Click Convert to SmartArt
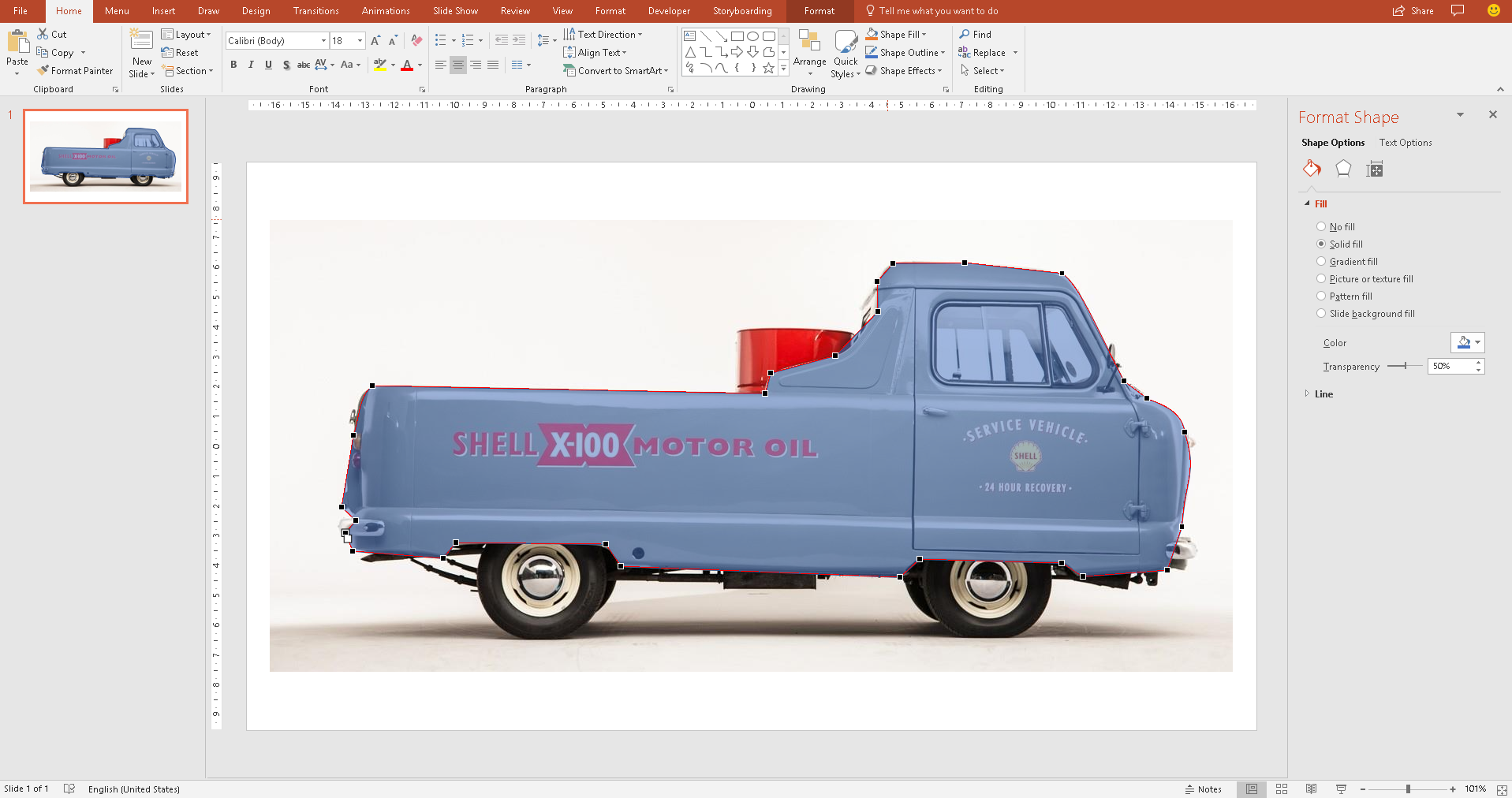Viewport: 1512px width, 798px height. click(x=615, y=70)
